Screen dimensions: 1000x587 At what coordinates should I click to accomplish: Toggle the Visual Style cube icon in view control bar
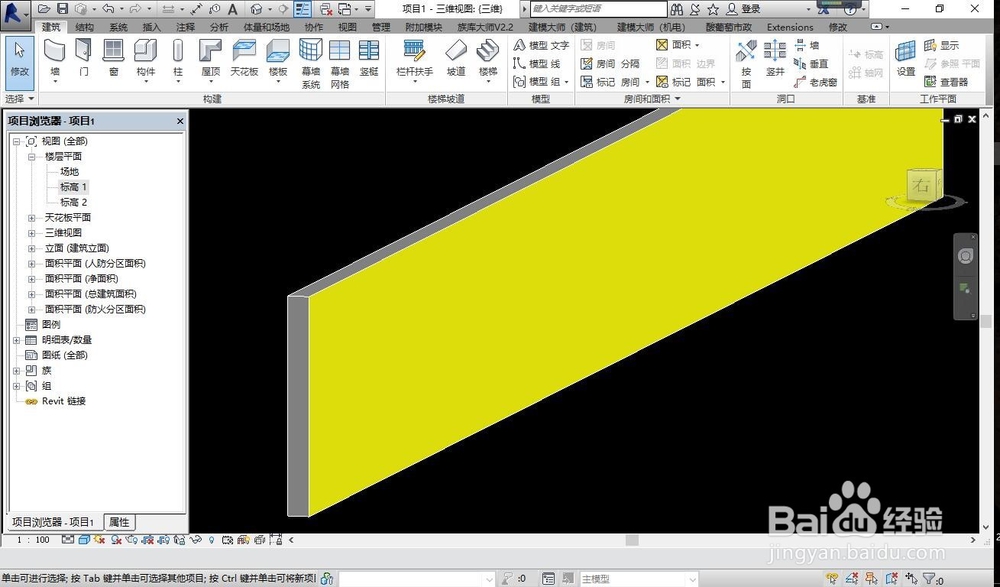click(x=84, y=540)
